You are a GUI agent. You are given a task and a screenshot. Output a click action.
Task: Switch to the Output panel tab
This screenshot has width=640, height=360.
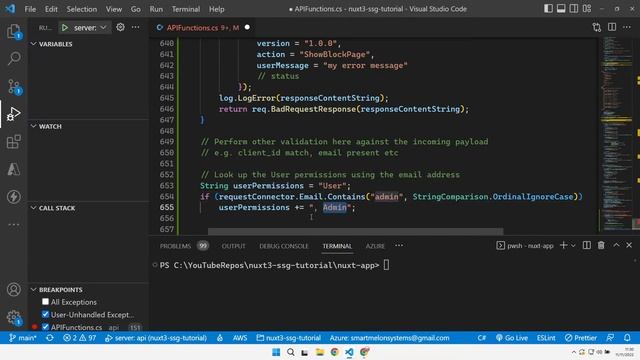point(233,246)
